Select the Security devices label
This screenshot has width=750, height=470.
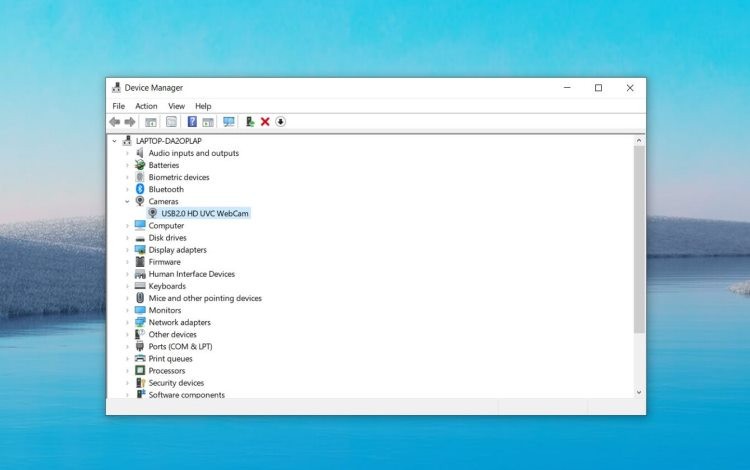point(176,383)
